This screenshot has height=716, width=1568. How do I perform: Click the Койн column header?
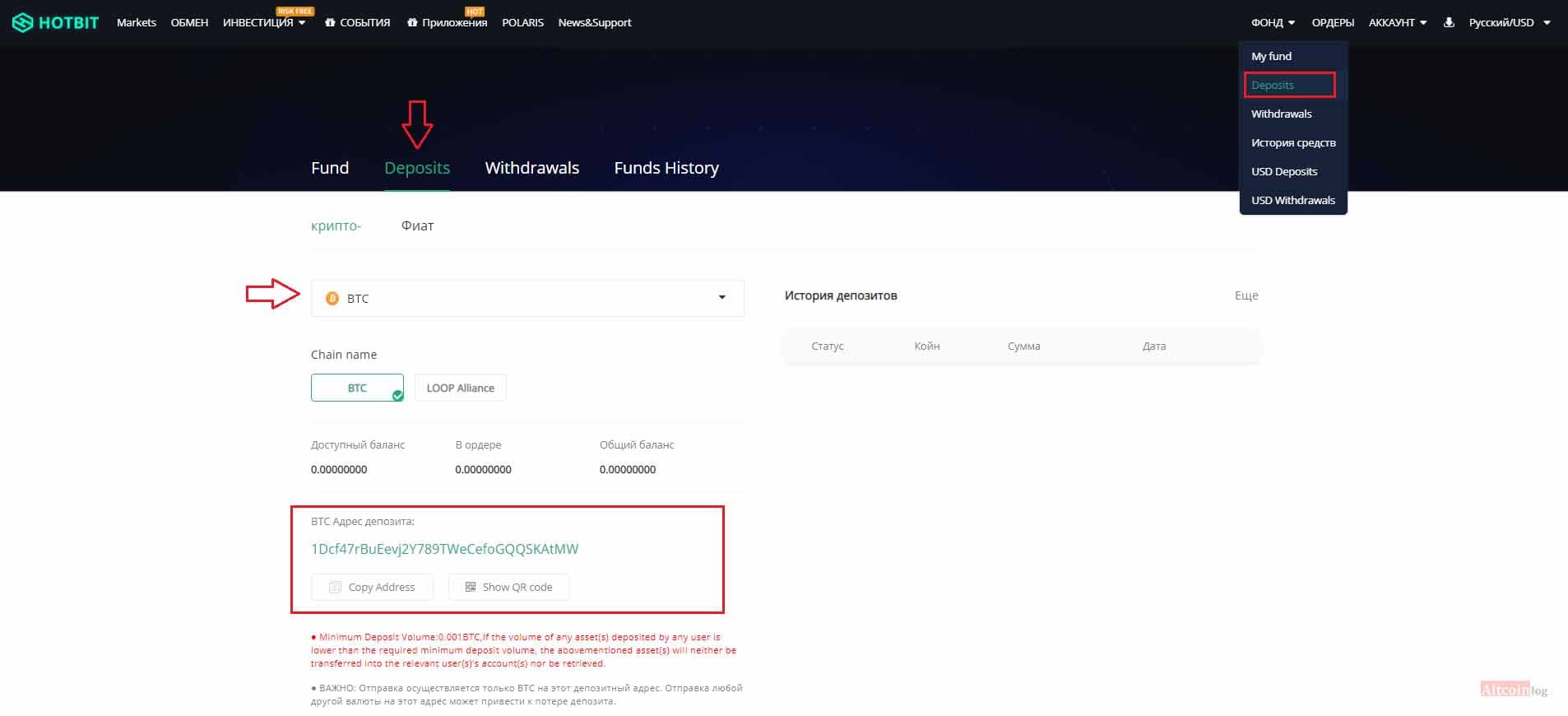point(927,346)
